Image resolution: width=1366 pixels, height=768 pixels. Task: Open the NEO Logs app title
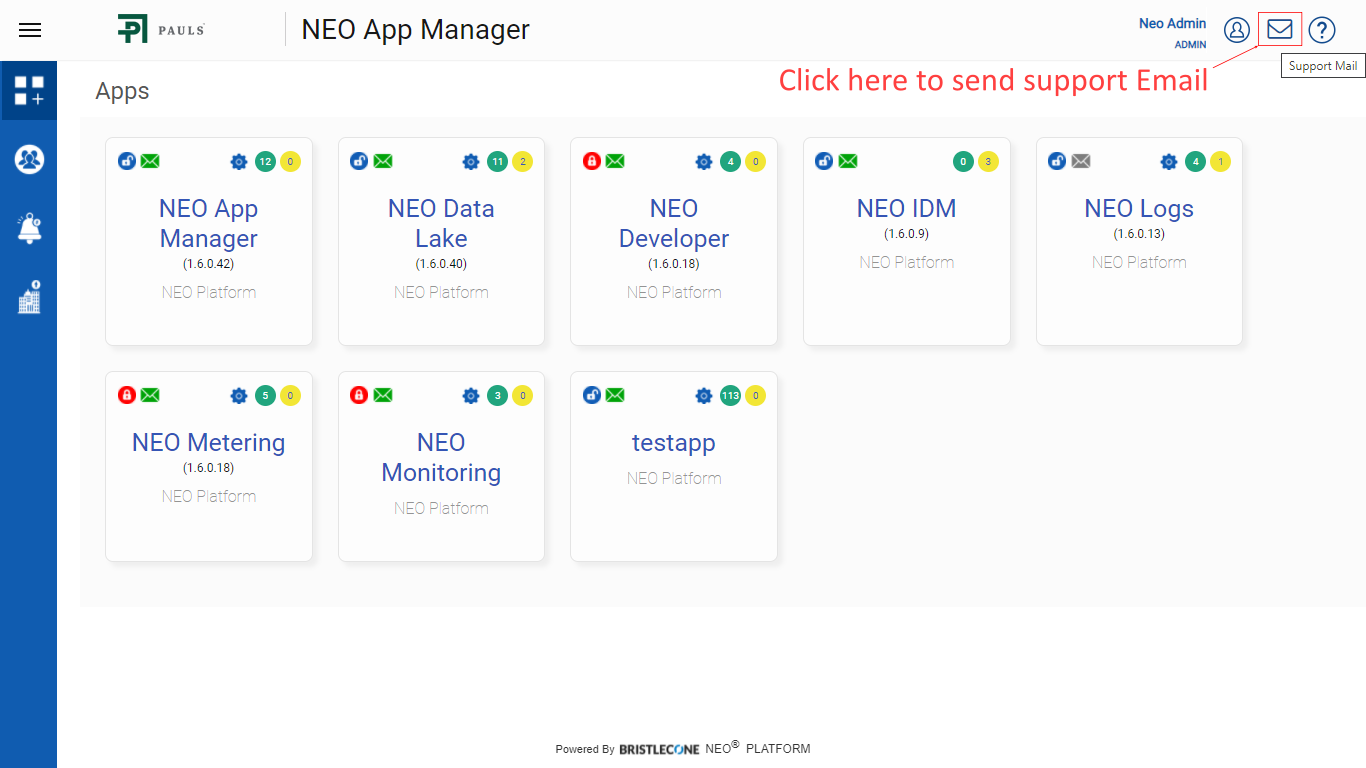point(1139,209)
